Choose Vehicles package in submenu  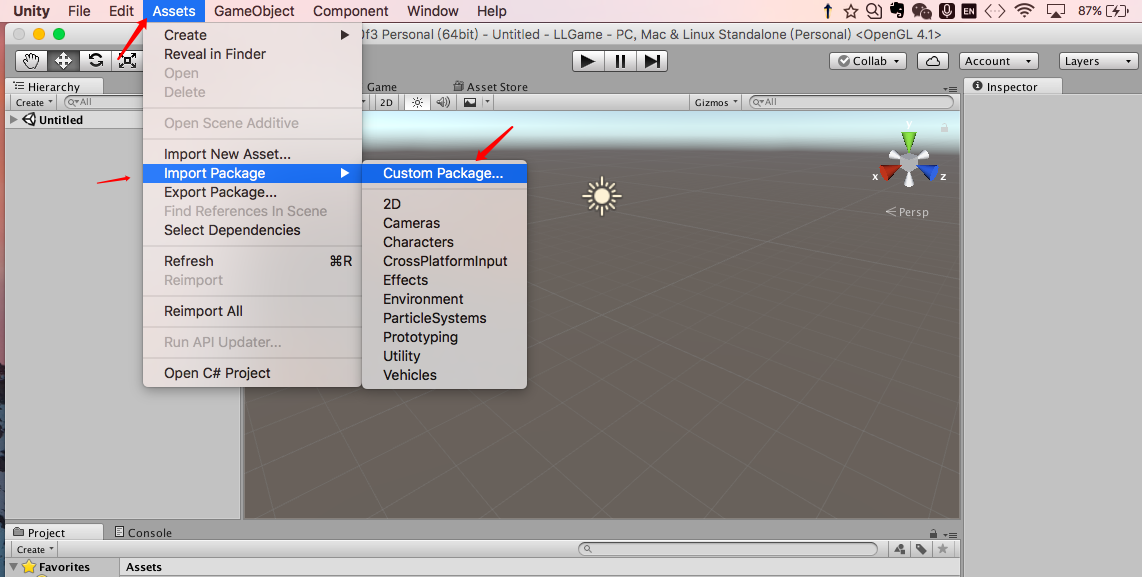click(x=444, y=374)
